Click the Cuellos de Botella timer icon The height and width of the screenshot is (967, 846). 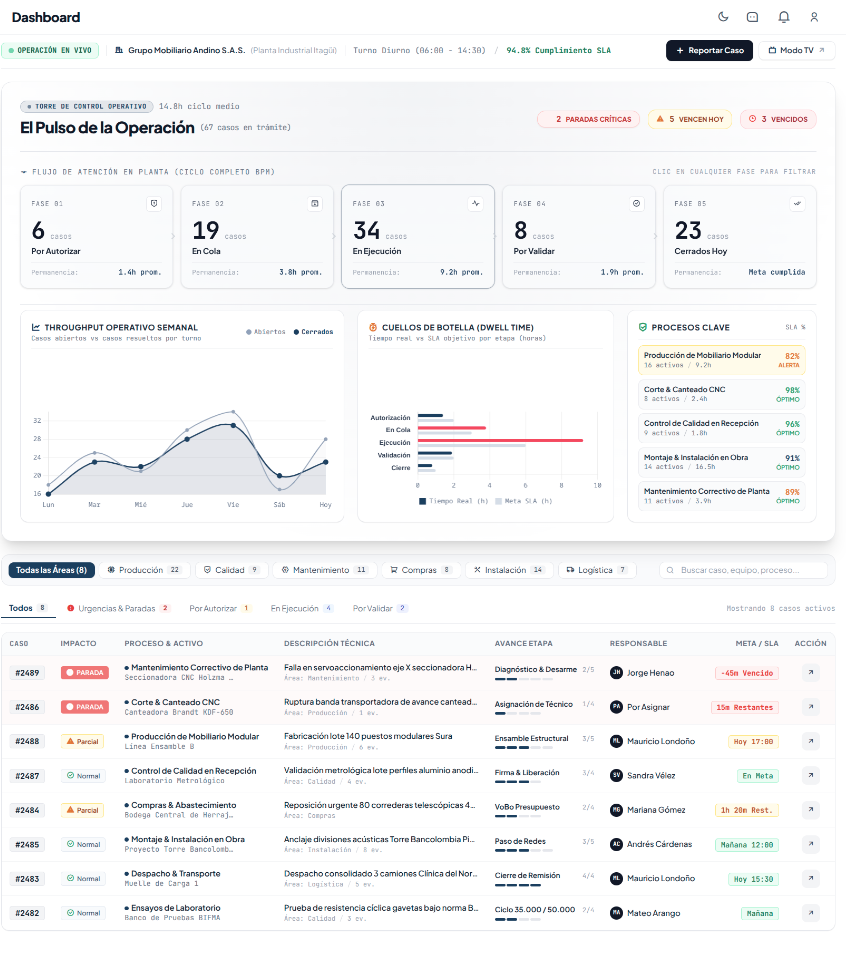[373, 327]
